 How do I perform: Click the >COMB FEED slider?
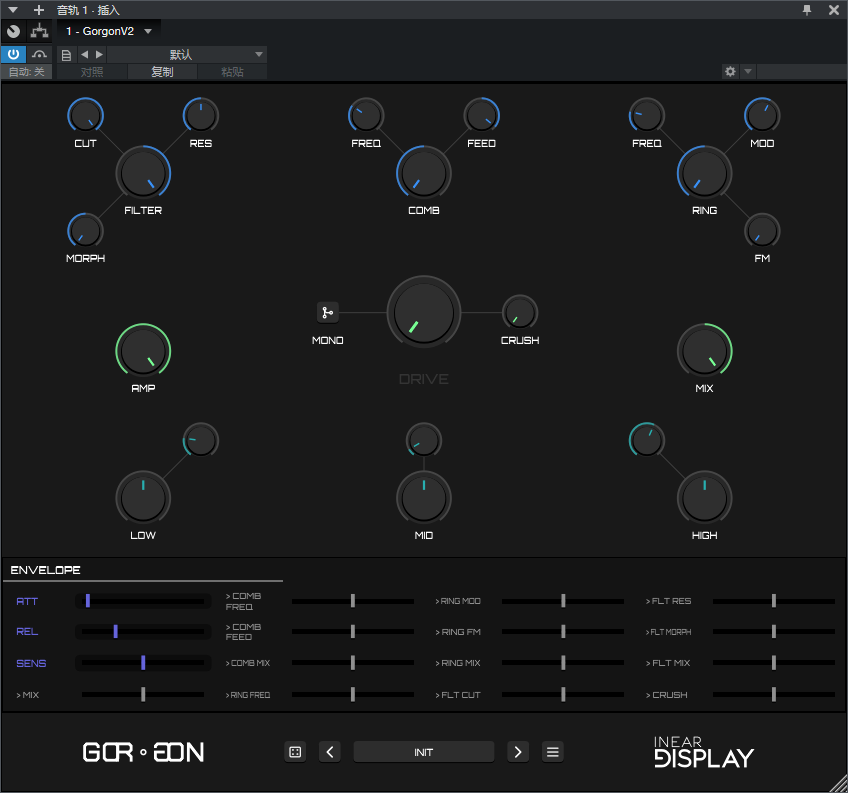click(353, 631)
